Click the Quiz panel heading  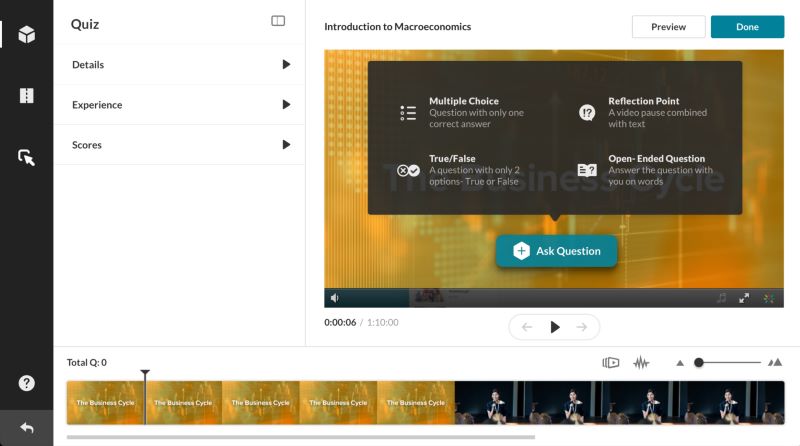pyautogui.click(x=85, y=24)
